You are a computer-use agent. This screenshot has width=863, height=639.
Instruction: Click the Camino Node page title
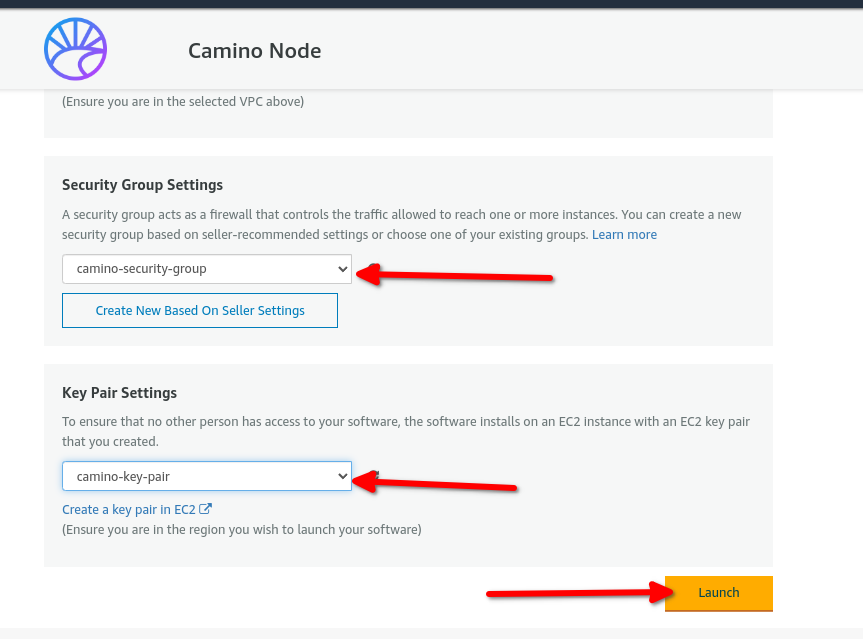[x=254, y=51]
